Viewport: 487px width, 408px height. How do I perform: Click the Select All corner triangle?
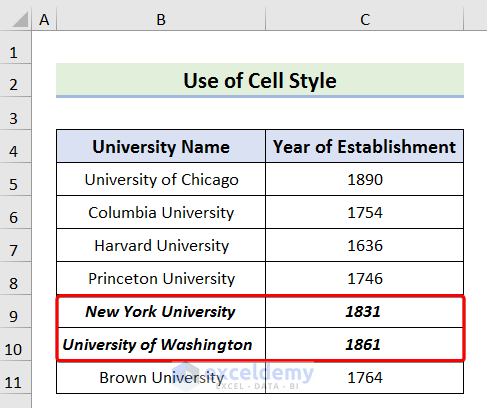20,19
